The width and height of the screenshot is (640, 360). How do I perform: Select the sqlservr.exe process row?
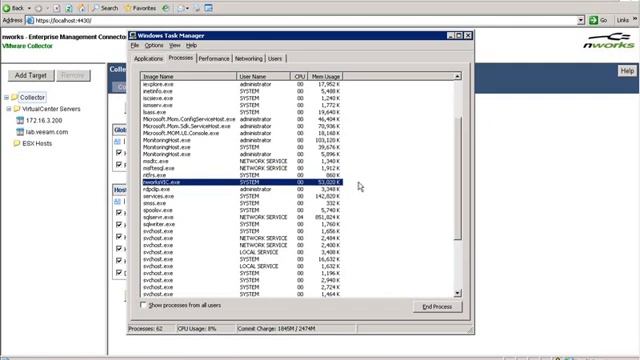(242, 217)
